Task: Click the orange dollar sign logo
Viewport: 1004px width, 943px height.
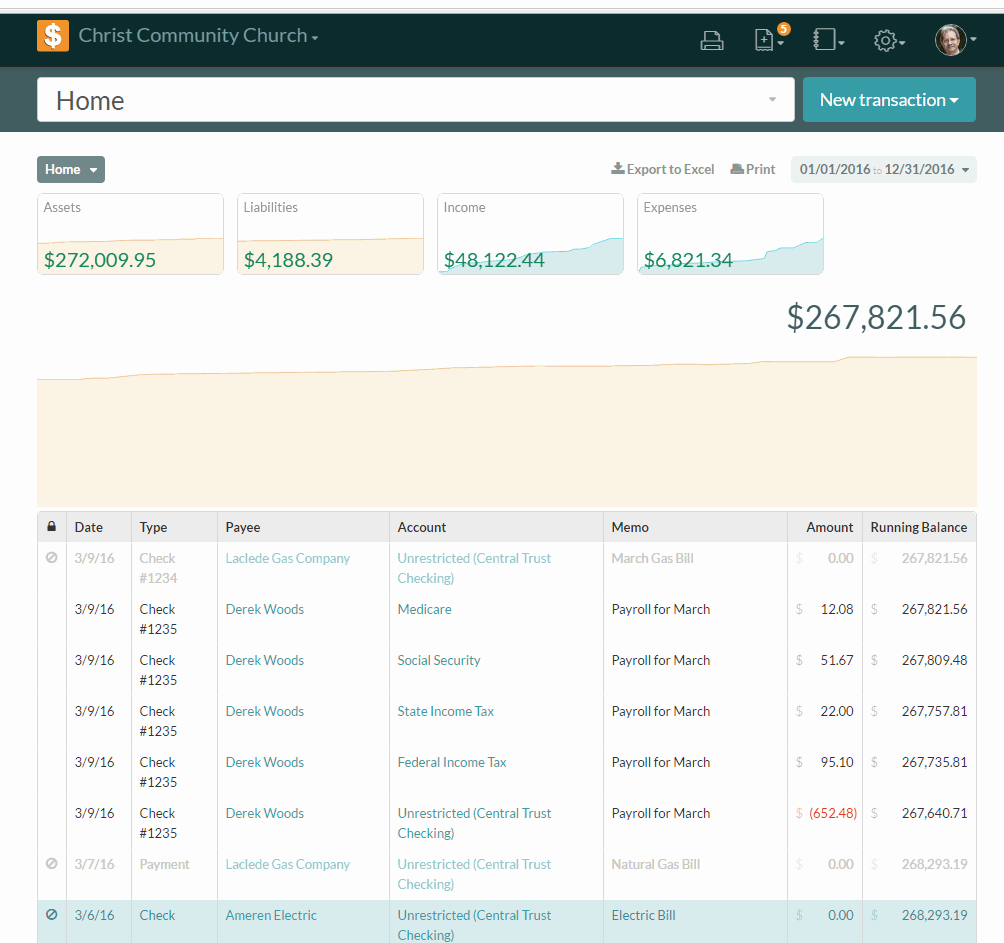Action: click(x=53, y=36)
